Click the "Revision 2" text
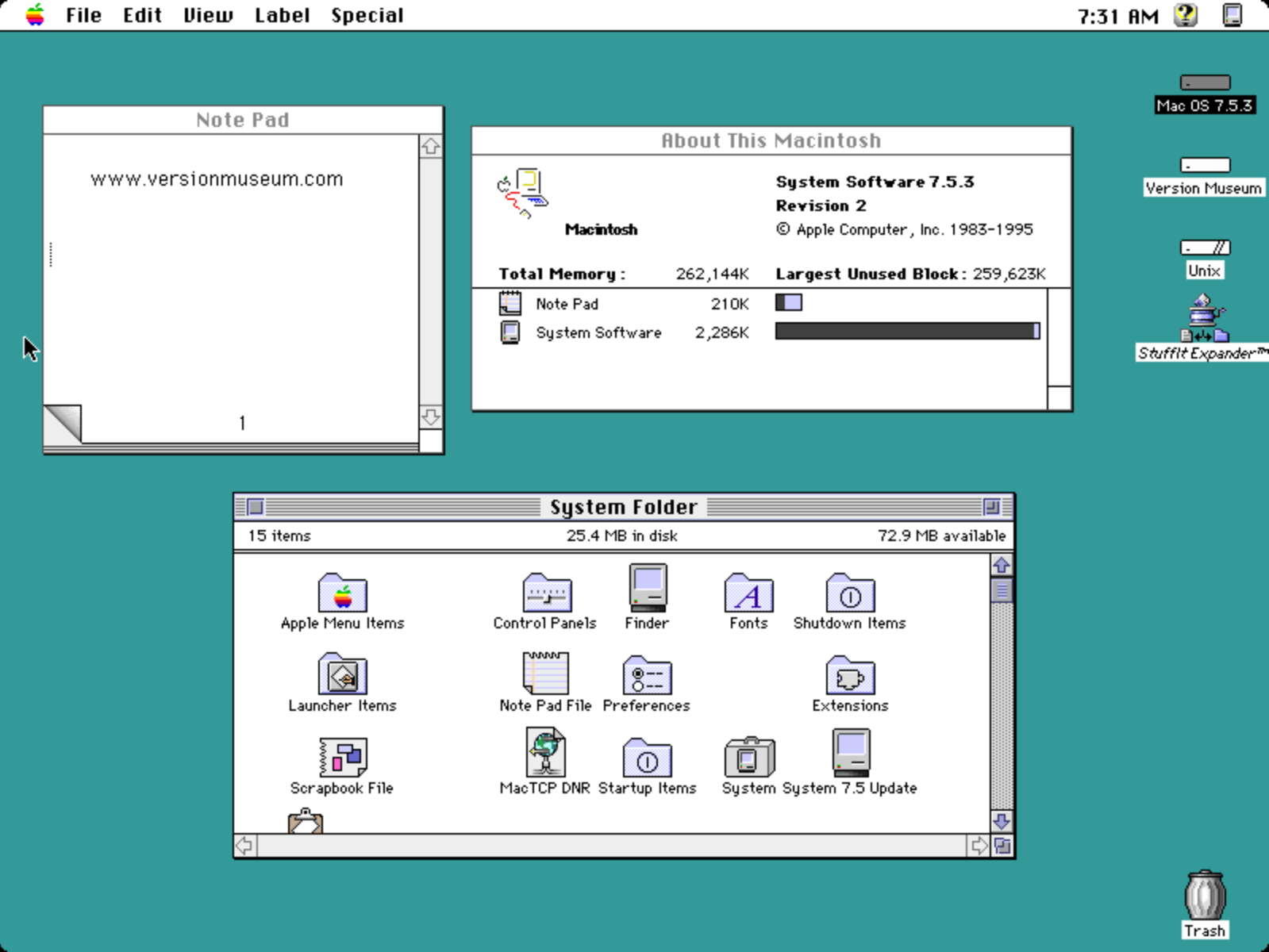Viewport: 1269px width, 952px height. point(821,205)
